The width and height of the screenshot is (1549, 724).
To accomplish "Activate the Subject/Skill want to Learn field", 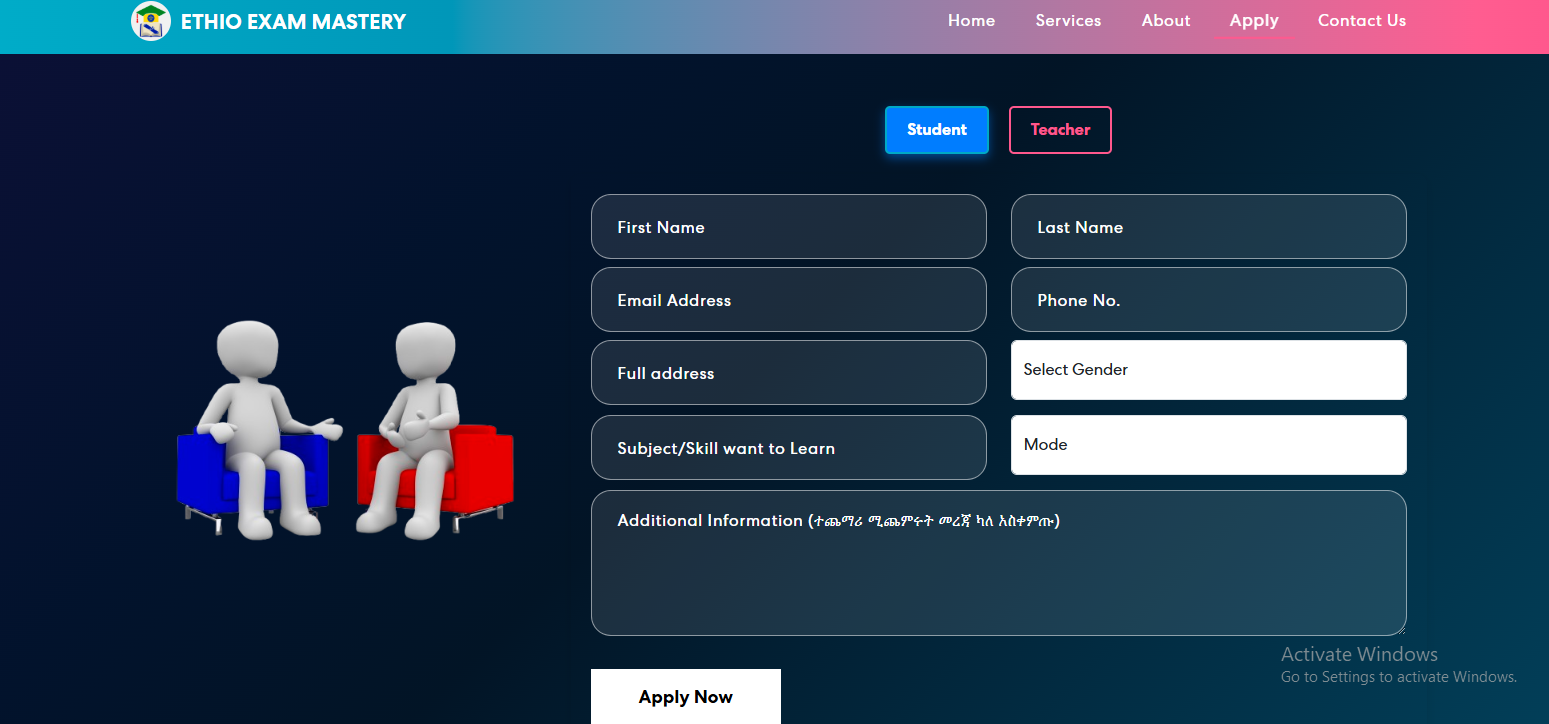I will point(789,448).
